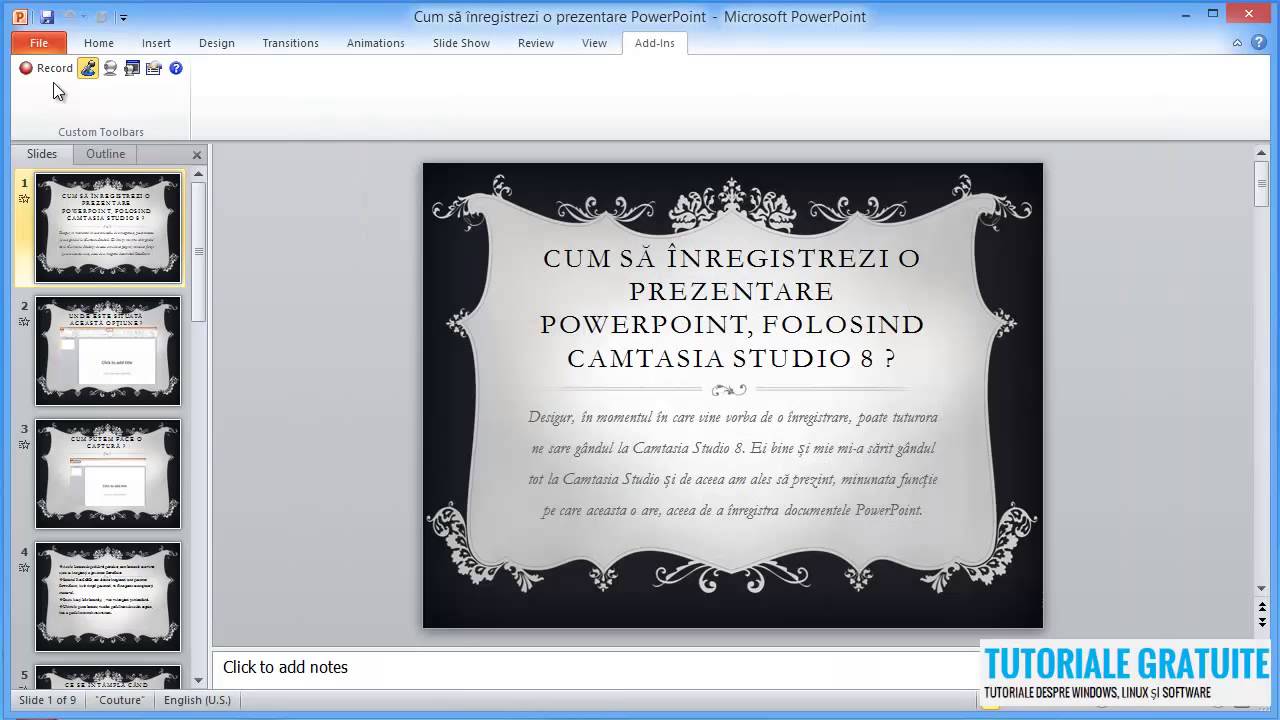Screen dimensions: 1280x720
Task: Click the greyed Undo icon
Action: [x=70, y=17]
